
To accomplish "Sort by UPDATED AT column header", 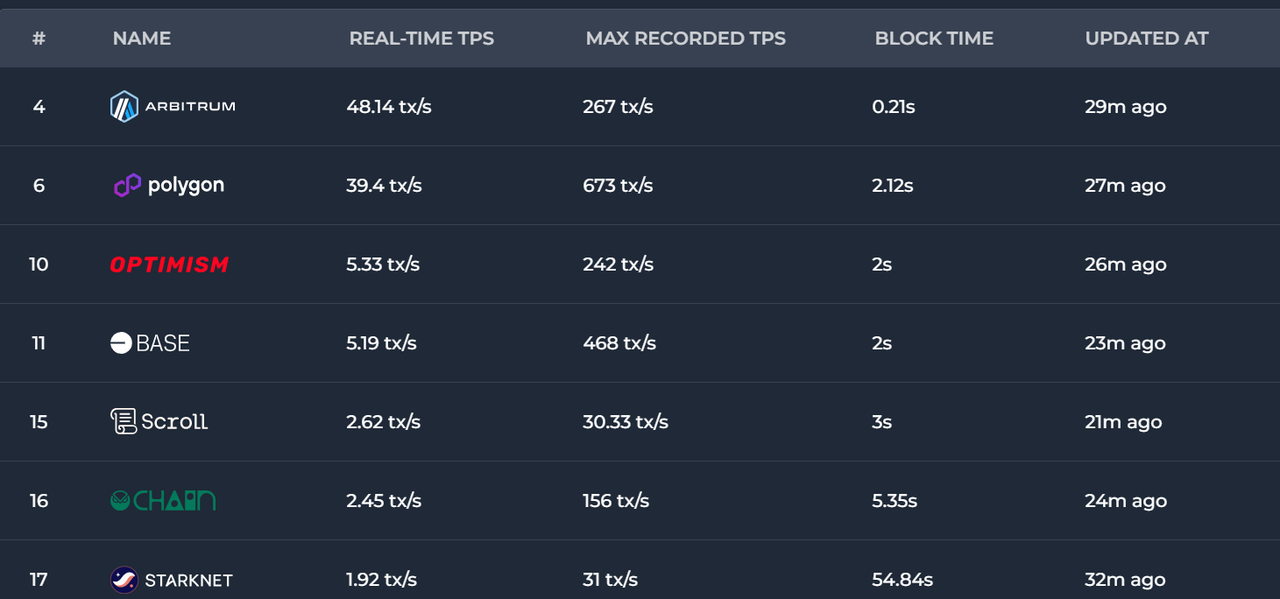I will tap(1146, 38).
